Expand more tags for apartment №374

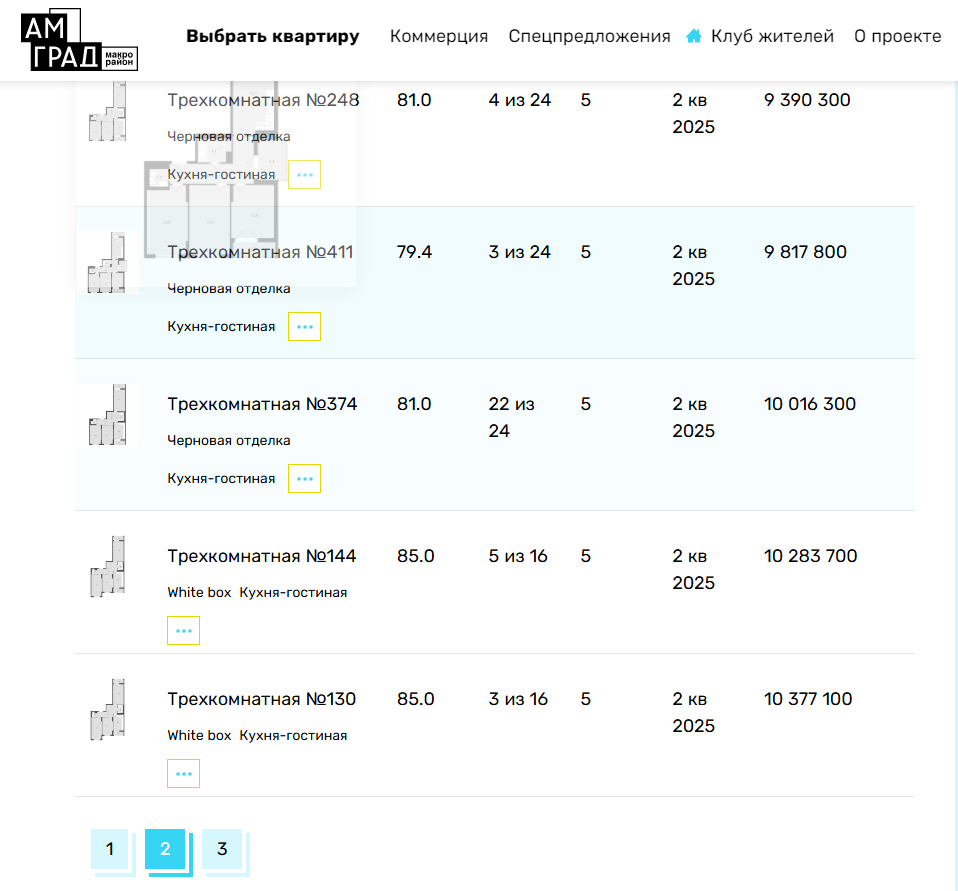coord(304,478)
